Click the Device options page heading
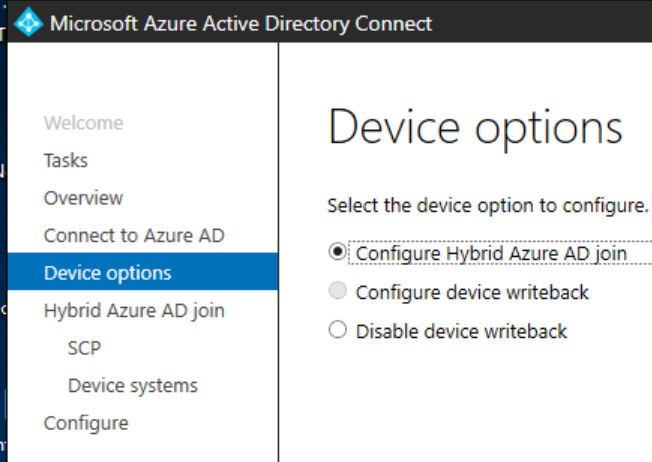652x462 pixels. coord(475,127)
